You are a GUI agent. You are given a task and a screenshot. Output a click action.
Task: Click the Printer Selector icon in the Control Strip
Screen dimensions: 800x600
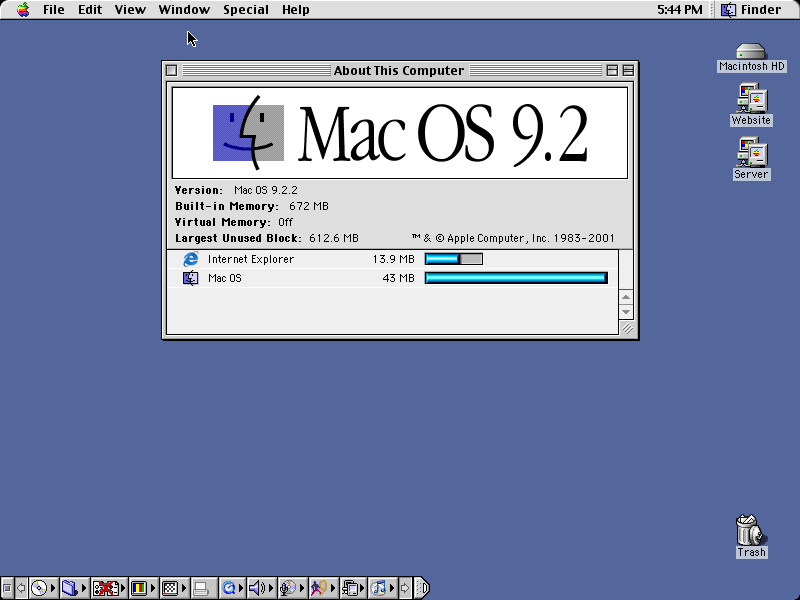point(203,587)
